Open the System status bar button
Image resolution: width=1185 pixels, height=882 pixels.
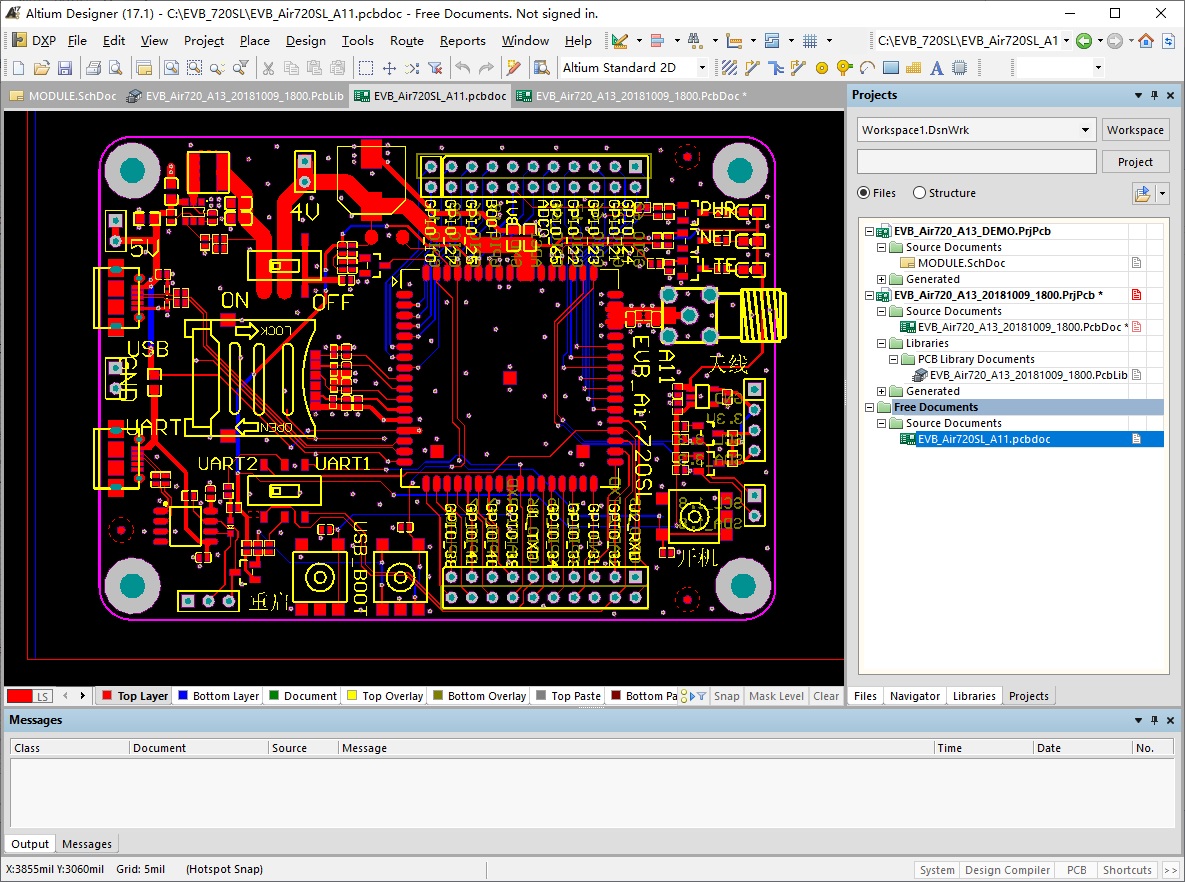(937, 870)
